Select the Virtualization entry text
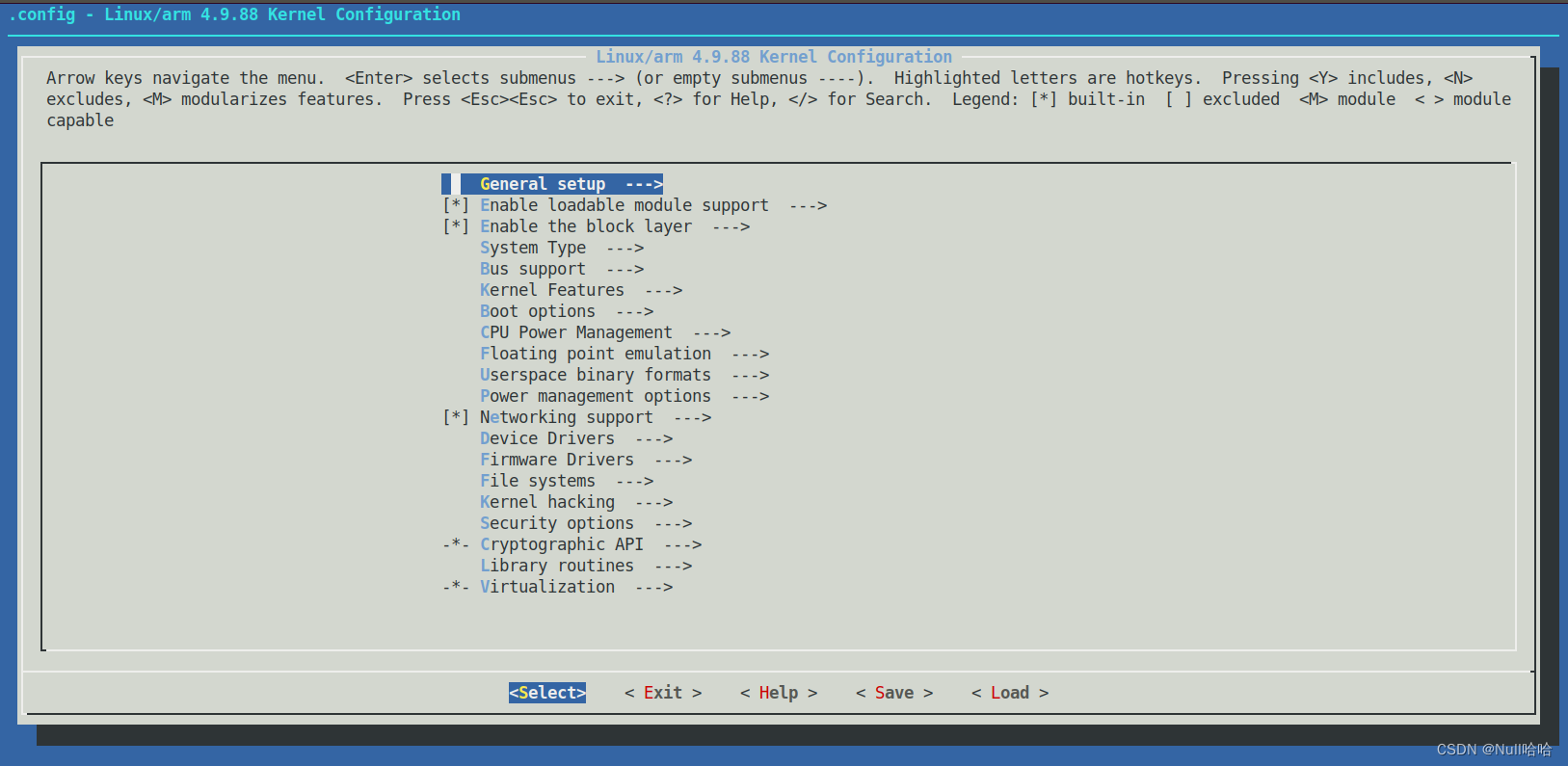 547,587
